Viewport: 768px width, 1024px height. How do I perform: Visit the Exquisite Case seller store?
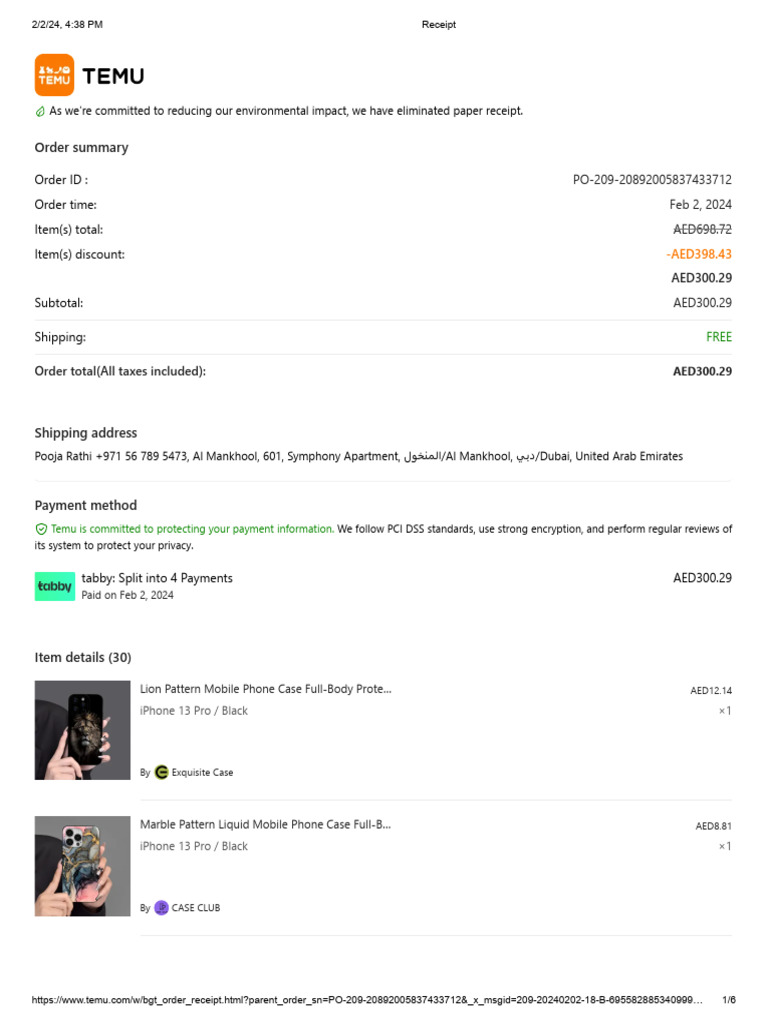click(x=202, y=772)
